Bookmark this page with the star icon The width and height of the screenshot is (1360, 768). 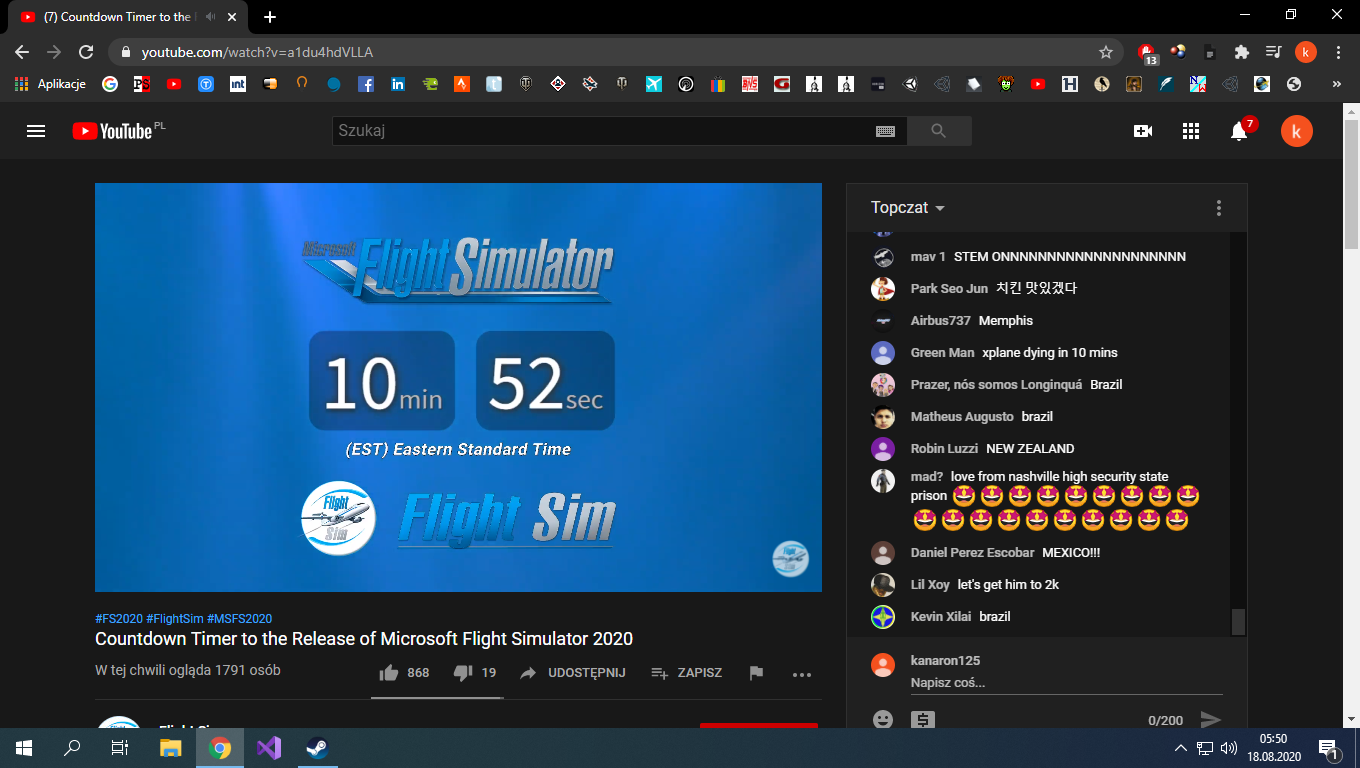pyautogui.click(x=1105, y=52)
